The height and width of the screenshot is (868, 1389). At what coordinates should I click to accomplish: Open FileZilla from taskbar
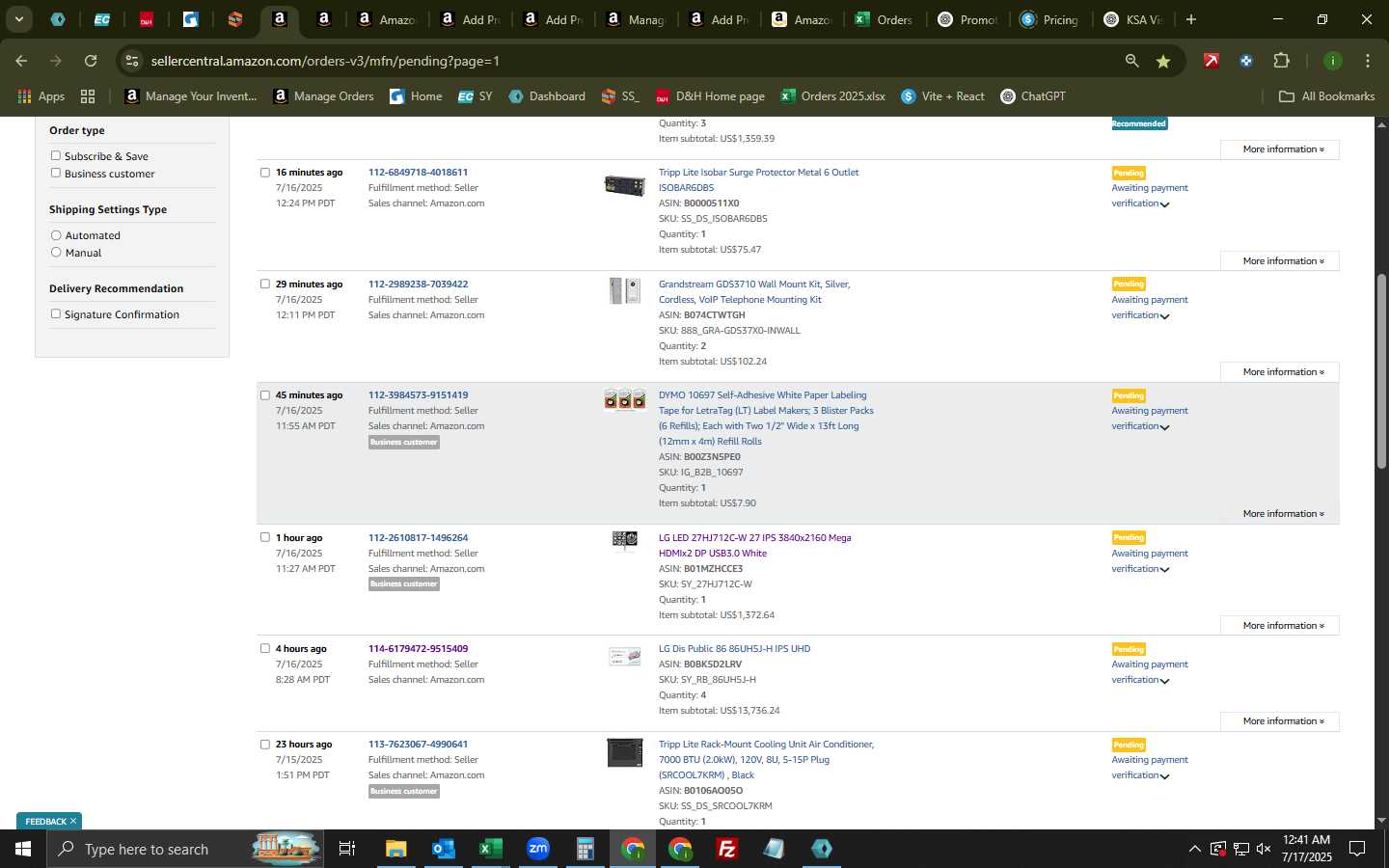point(727,849)
